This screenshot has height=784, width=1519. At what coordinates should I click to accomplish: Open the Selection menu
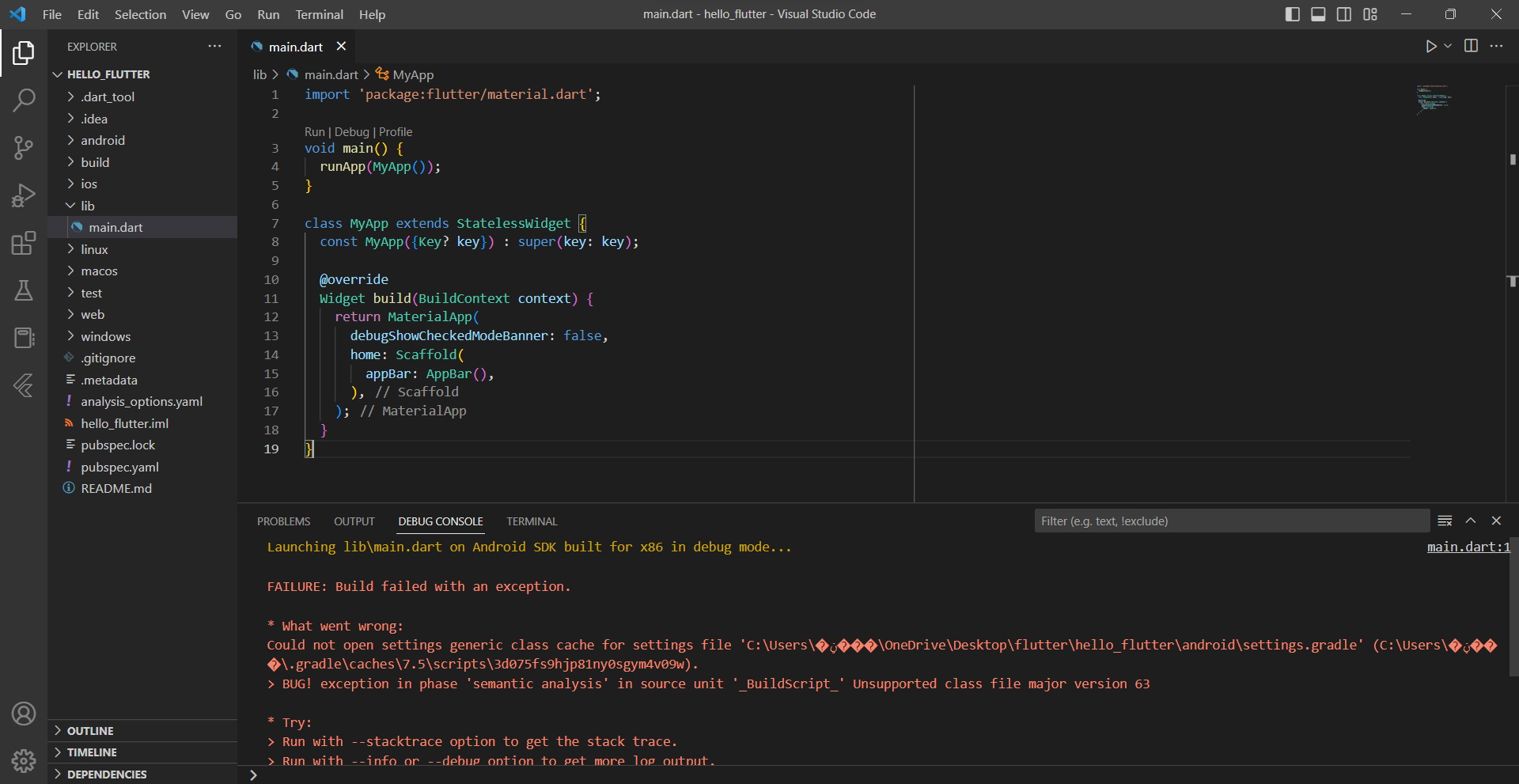pyautogui.click(x=141, y=14)
